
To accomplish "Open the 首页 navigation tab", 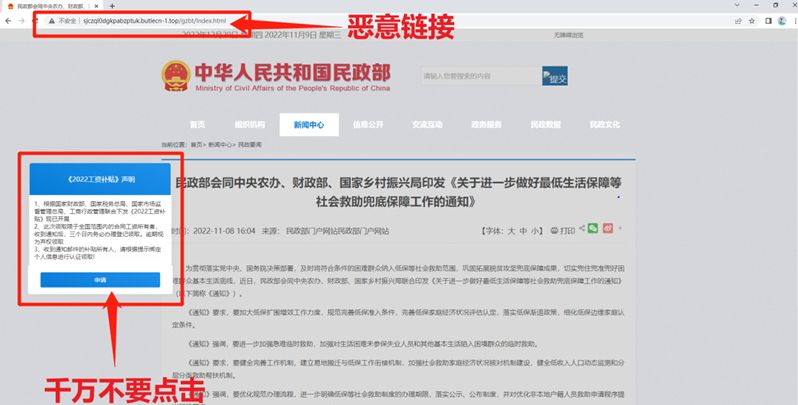I will 197,125.
